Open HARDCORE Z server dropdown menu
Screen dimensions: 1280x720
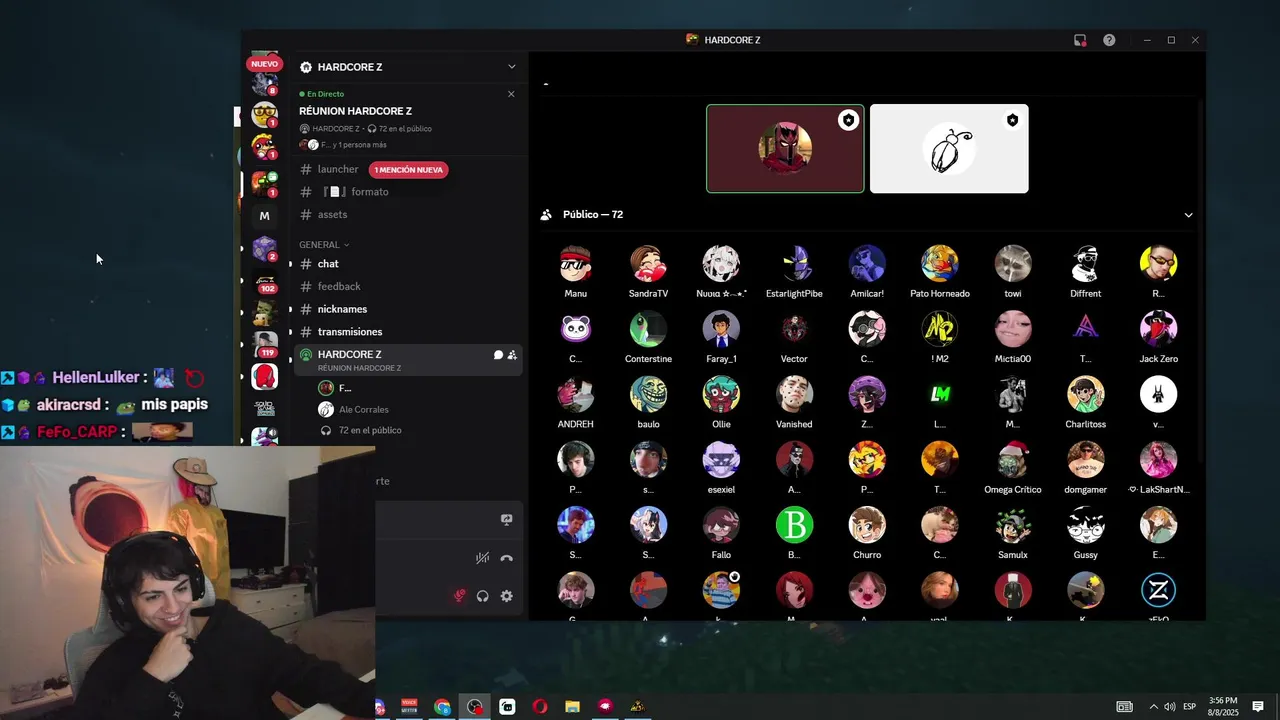pyautogui.click(x=511, y=67)
